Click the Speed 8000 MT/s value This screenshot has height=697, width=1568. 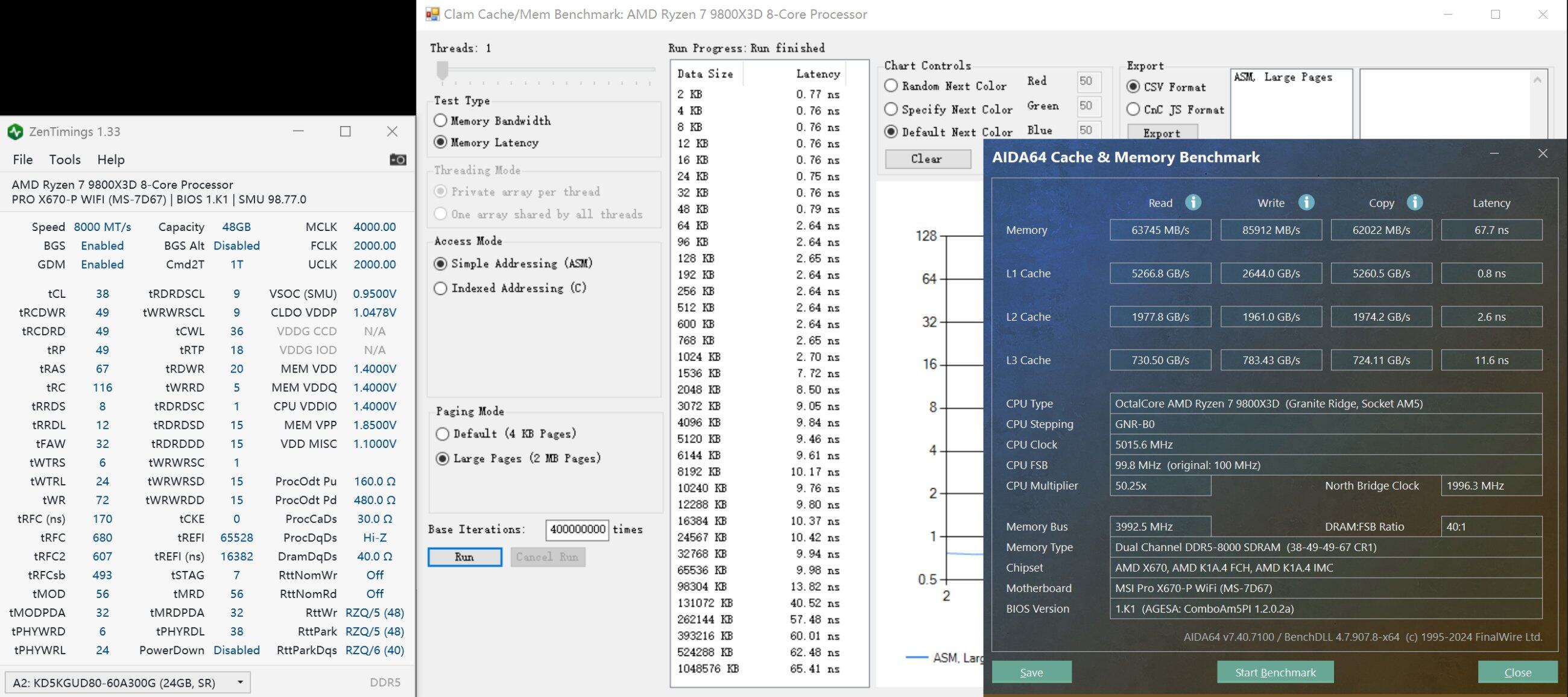click(x=103, y=227)
